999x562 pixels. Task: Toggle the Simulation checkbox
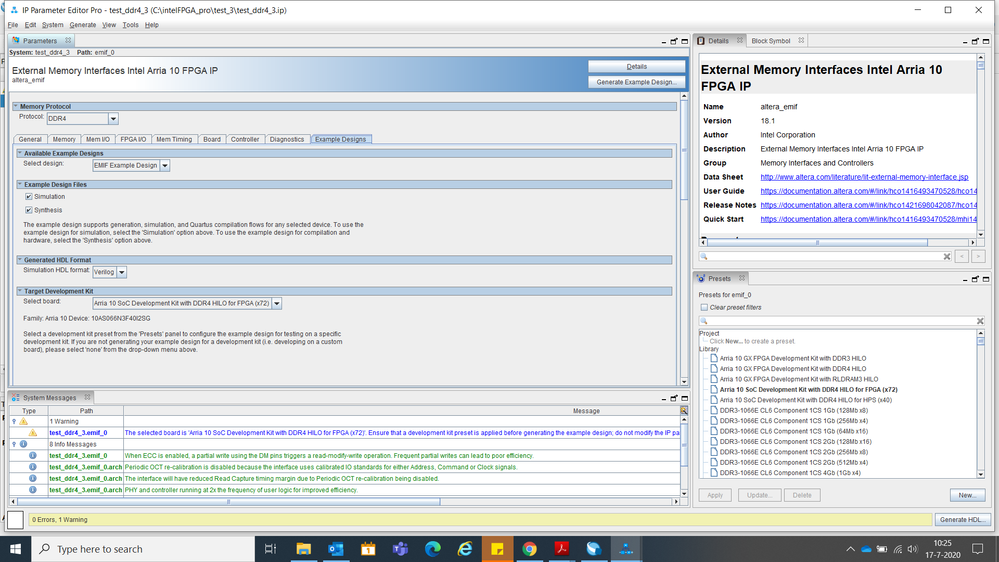29,196
